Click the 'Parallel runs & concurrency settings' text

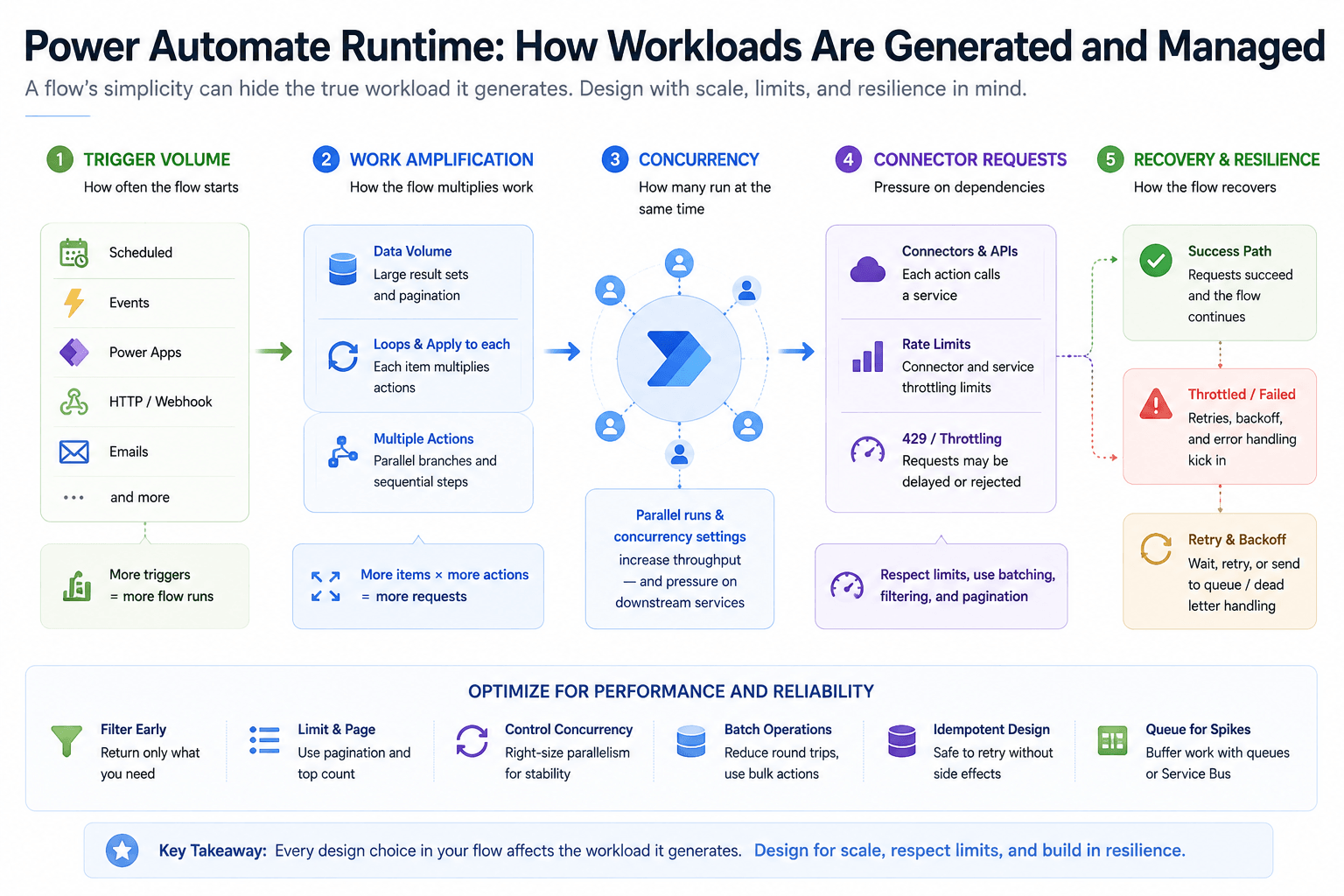pyautogui.click(x=680, y=526)
